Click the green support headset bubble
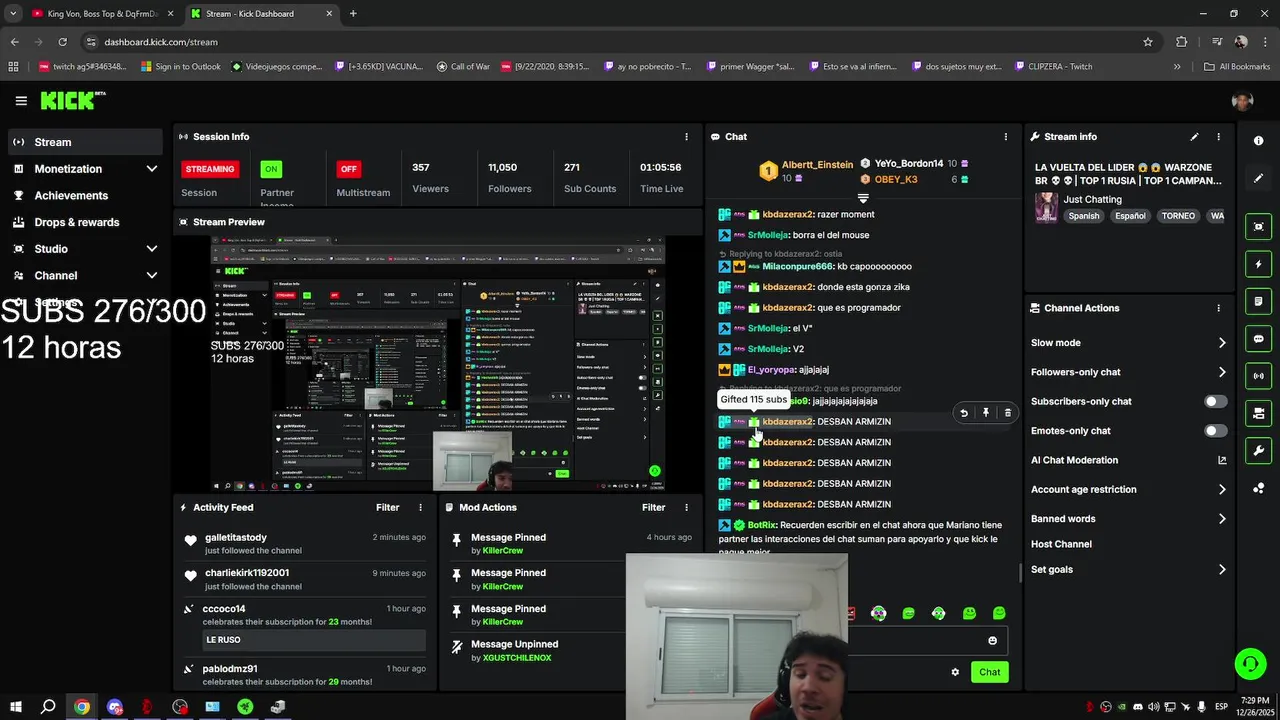Screen dimensions: 1280x720 coord(1249,663)
